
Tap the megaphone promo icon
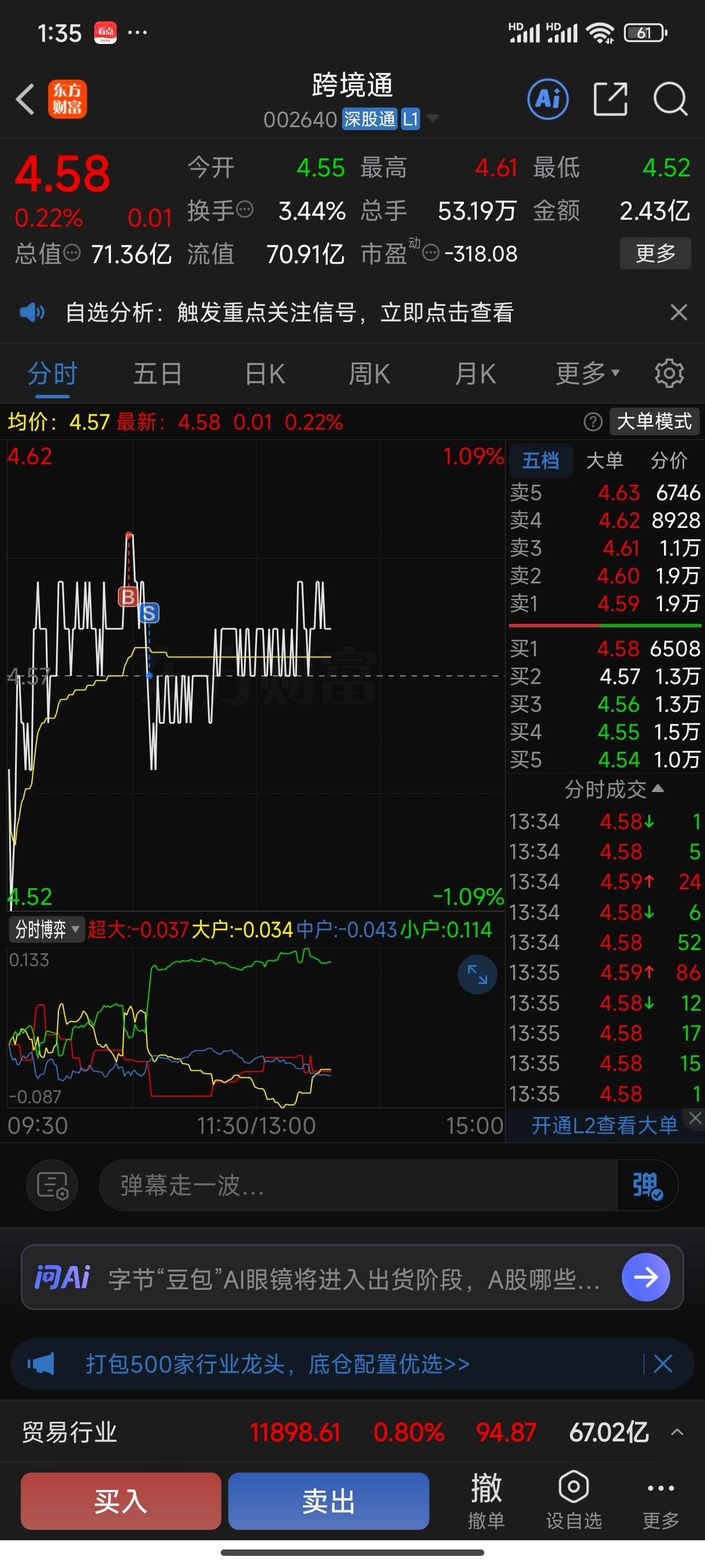pos(41,1363)
